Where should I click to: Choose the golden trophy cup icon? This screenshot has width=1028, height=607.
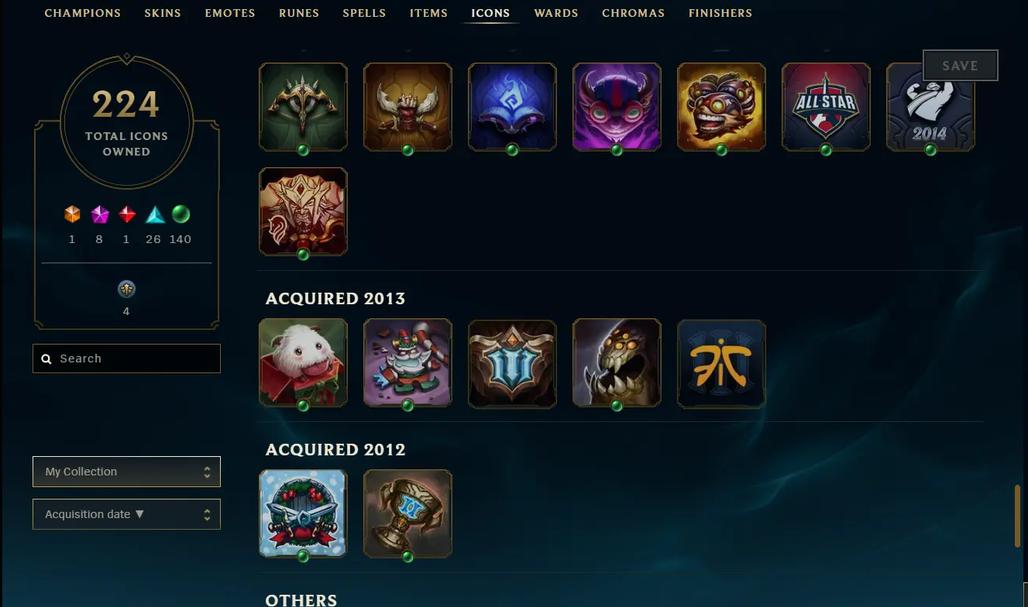click(407, 513)
